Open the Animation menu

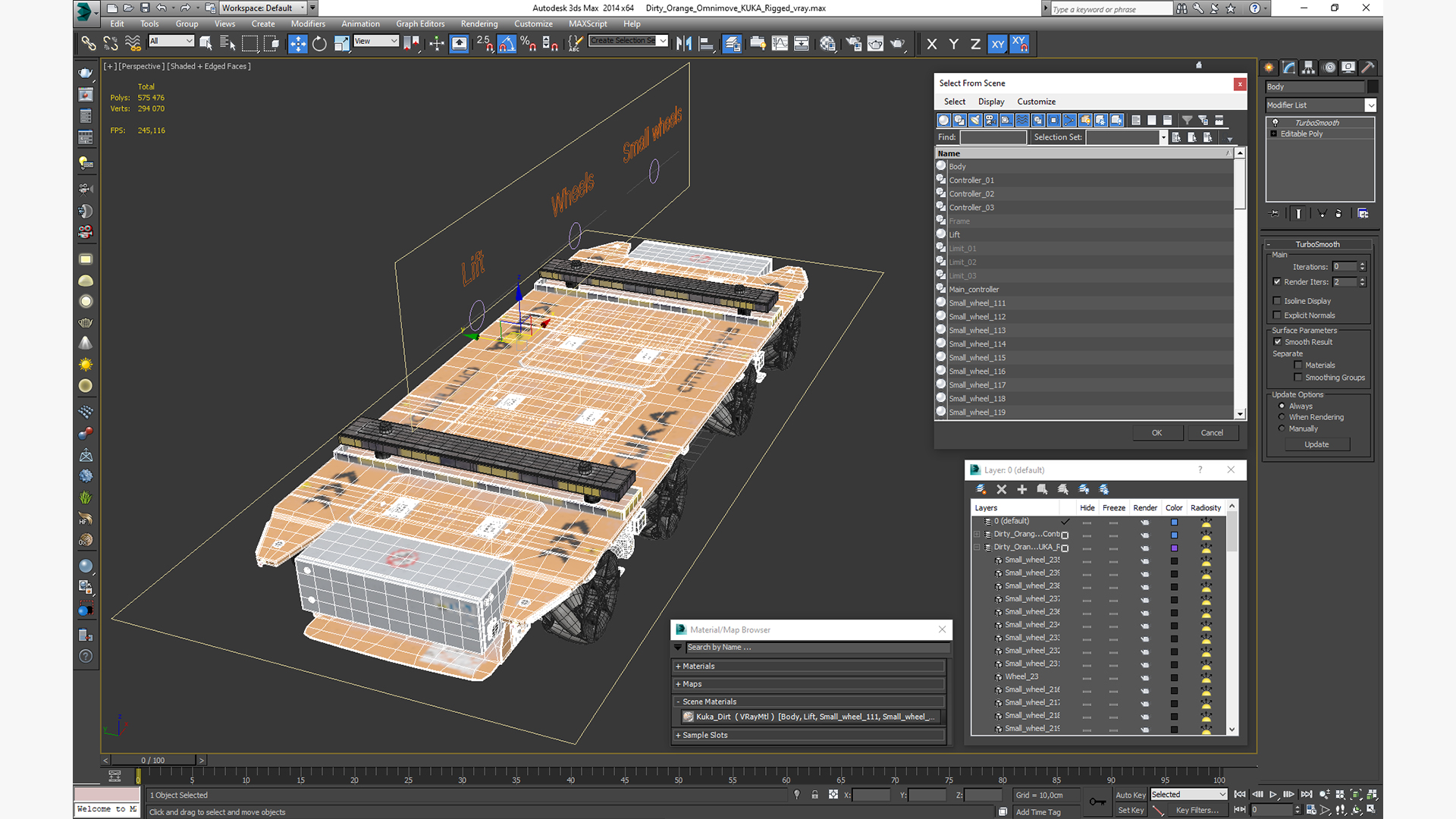(360, 24)
